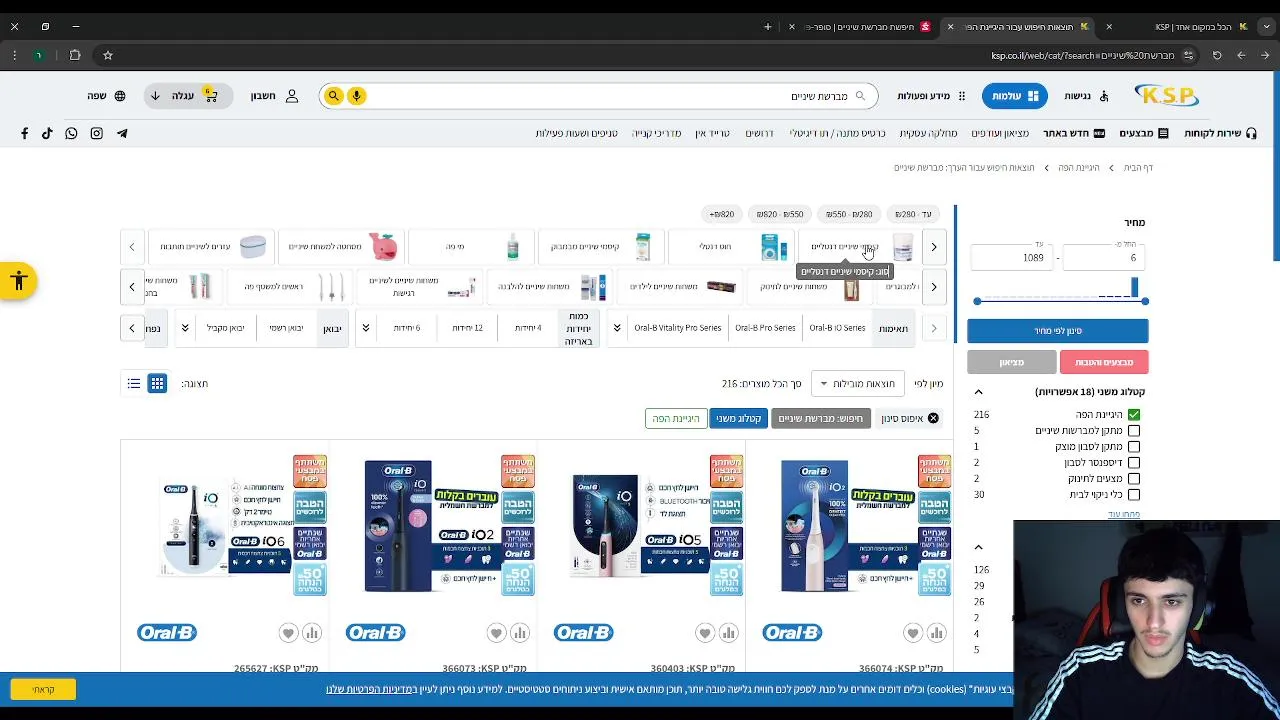Click the minimum price input field
This screenshot has height=720, width=1280.
(x=1105, y=257)
